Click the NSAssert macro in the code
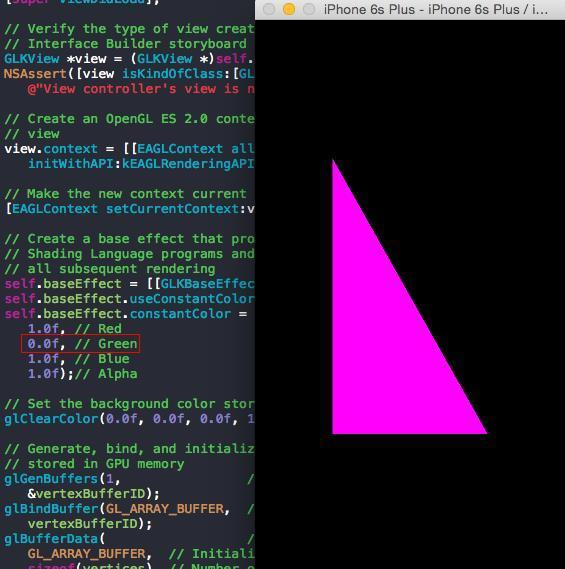Image resolution: width=565 pixels, height=569 pixels. tap(35, 74)
